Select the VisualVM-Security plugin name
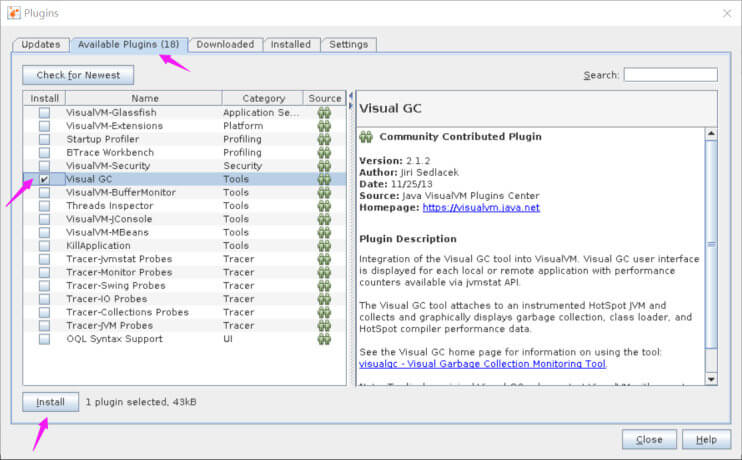This screenshot has height=460, width=742. tap(108, 166)
